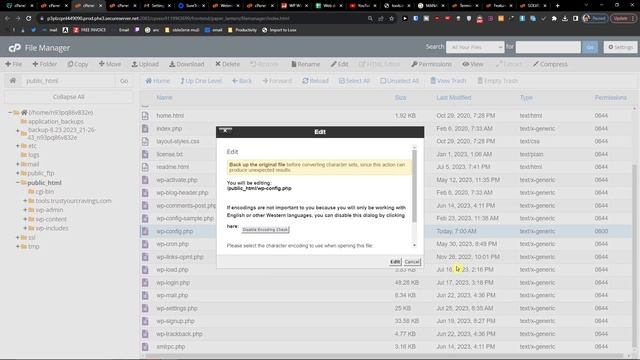Click the file icon next to home.html
This screenshot has width=640, height=360.
[145, 116]
